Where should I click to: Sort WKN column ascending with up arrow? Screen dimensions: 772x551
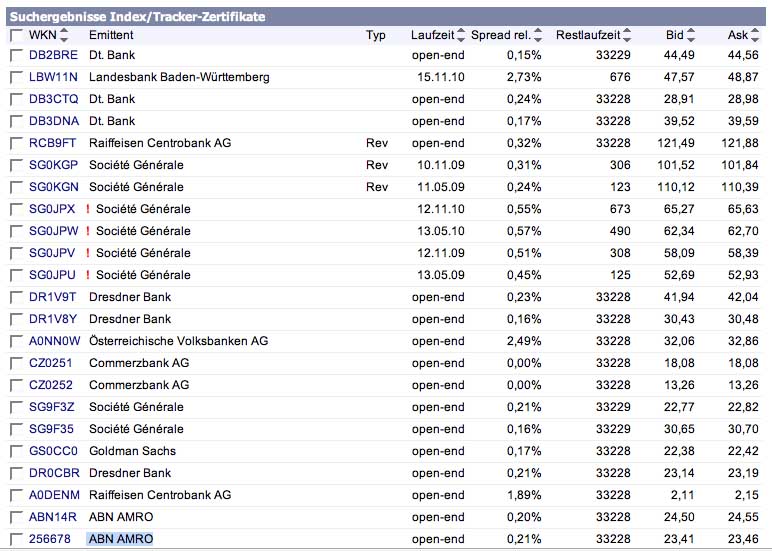click(65, 31)
